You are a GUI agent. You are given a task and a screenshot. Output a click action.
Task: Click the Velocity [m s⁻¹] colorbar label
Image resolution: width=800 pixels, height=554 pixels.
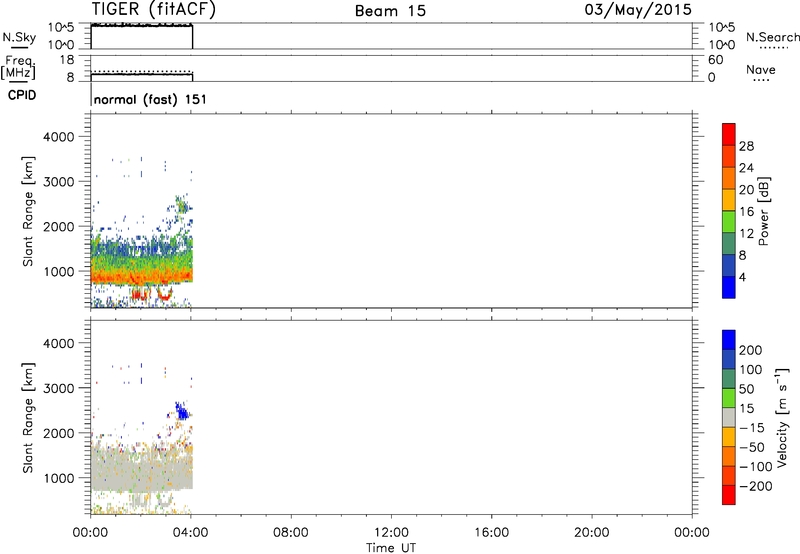point(782,417)
